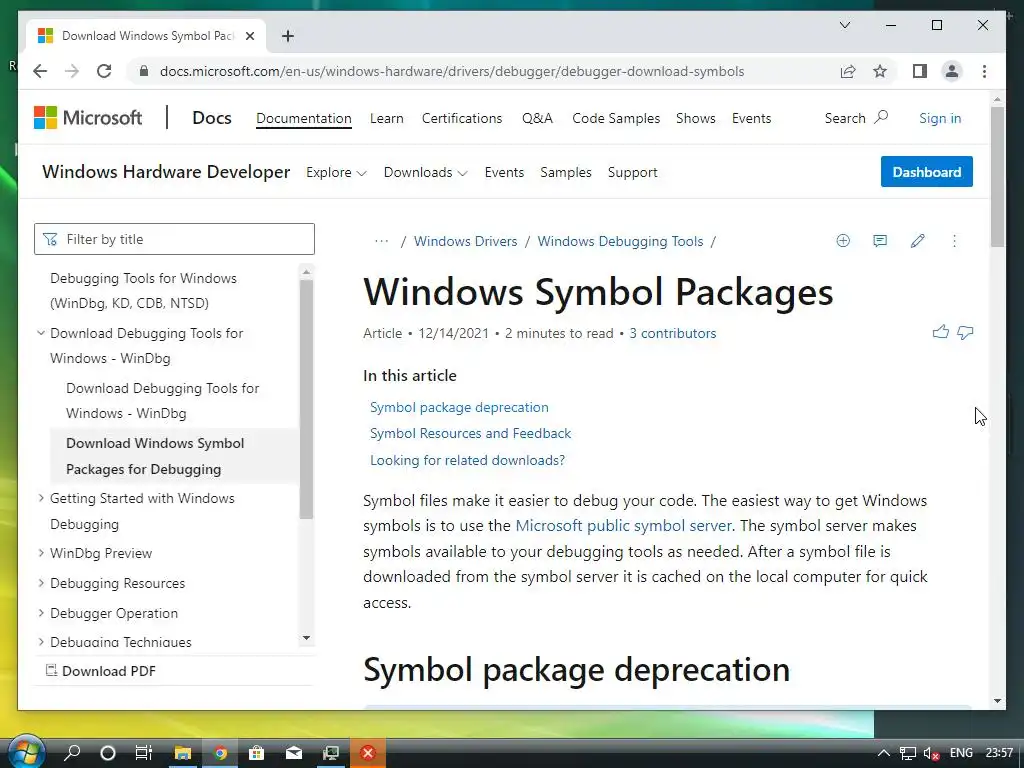Open the tab search chevron in title bar

click(844, 25)
